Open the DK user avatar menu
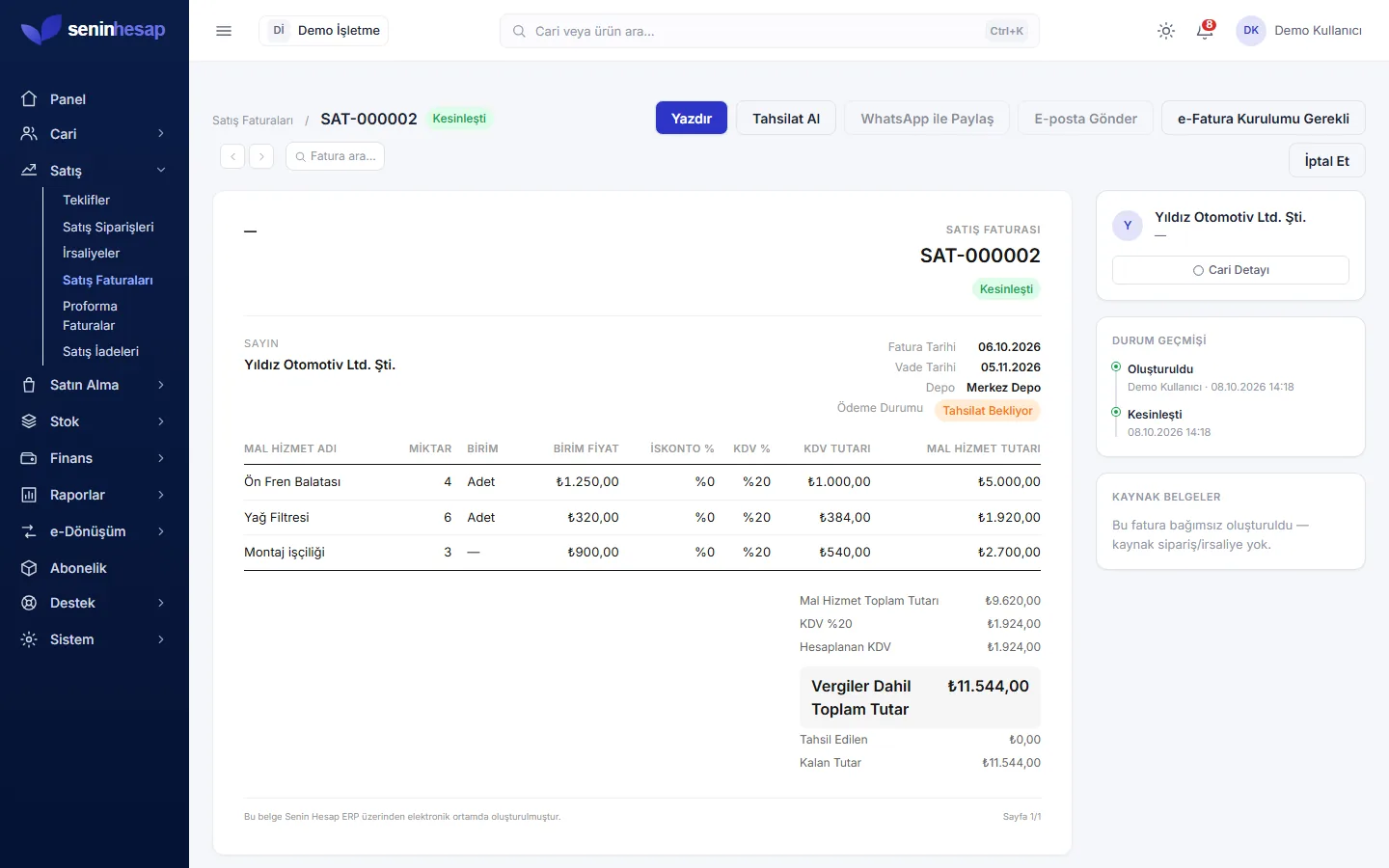The height and width of the screenshot is (868, 1389). pyautogui.click(x=1251, y=31)
